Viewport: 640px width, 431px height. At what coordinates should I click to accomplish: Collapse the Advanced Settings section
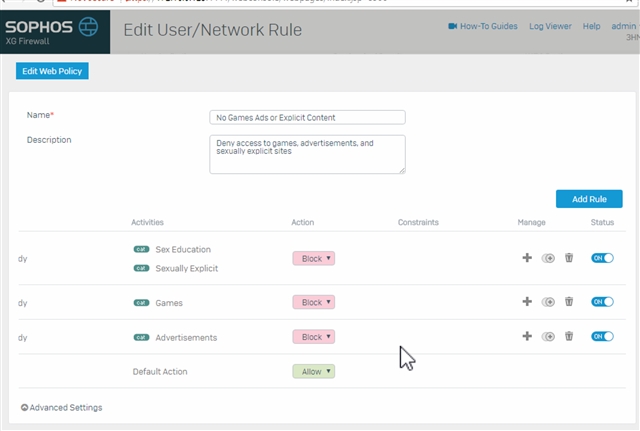coord(62,407)
